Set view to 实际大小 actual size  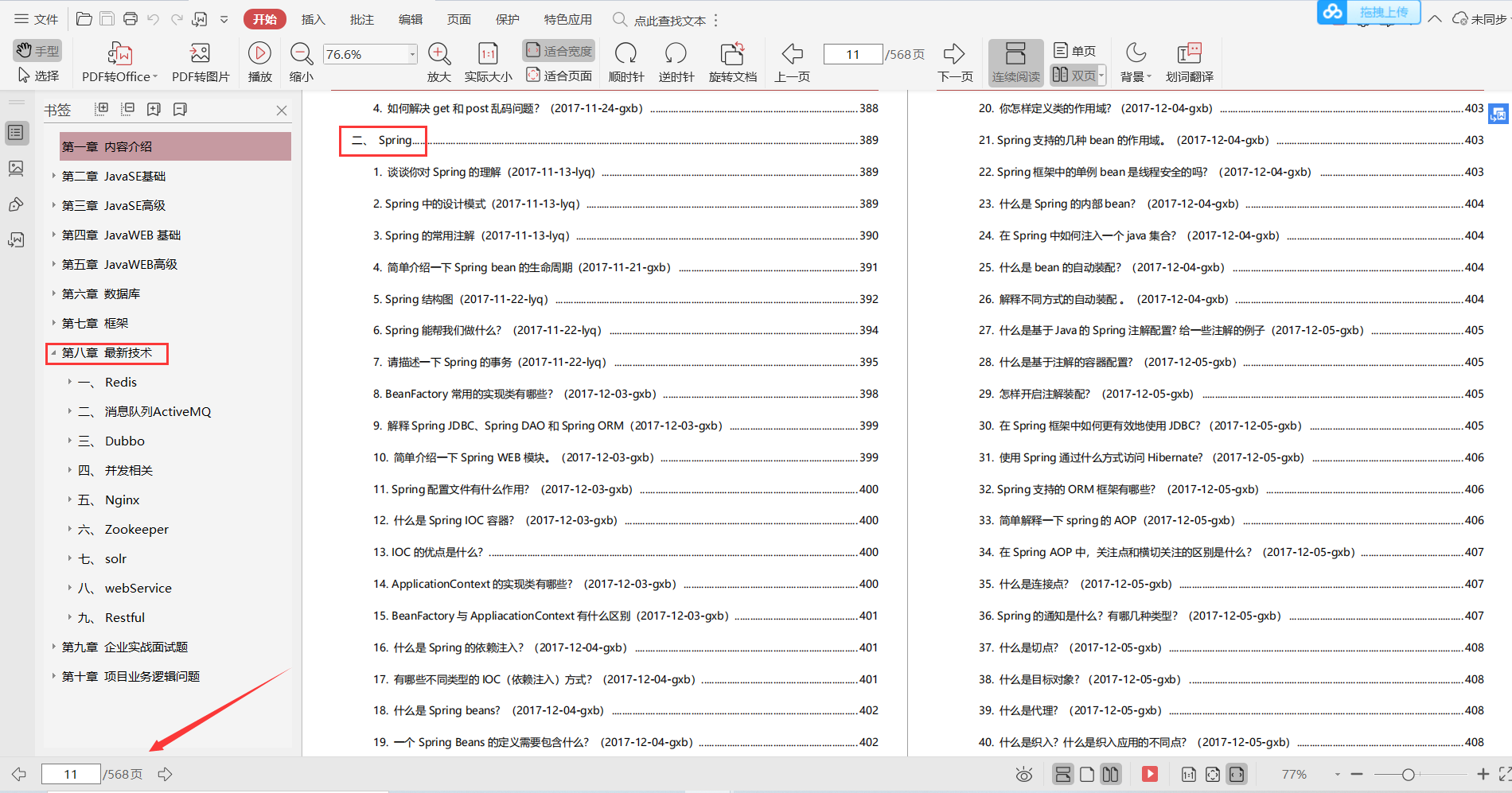coord(488,63)
